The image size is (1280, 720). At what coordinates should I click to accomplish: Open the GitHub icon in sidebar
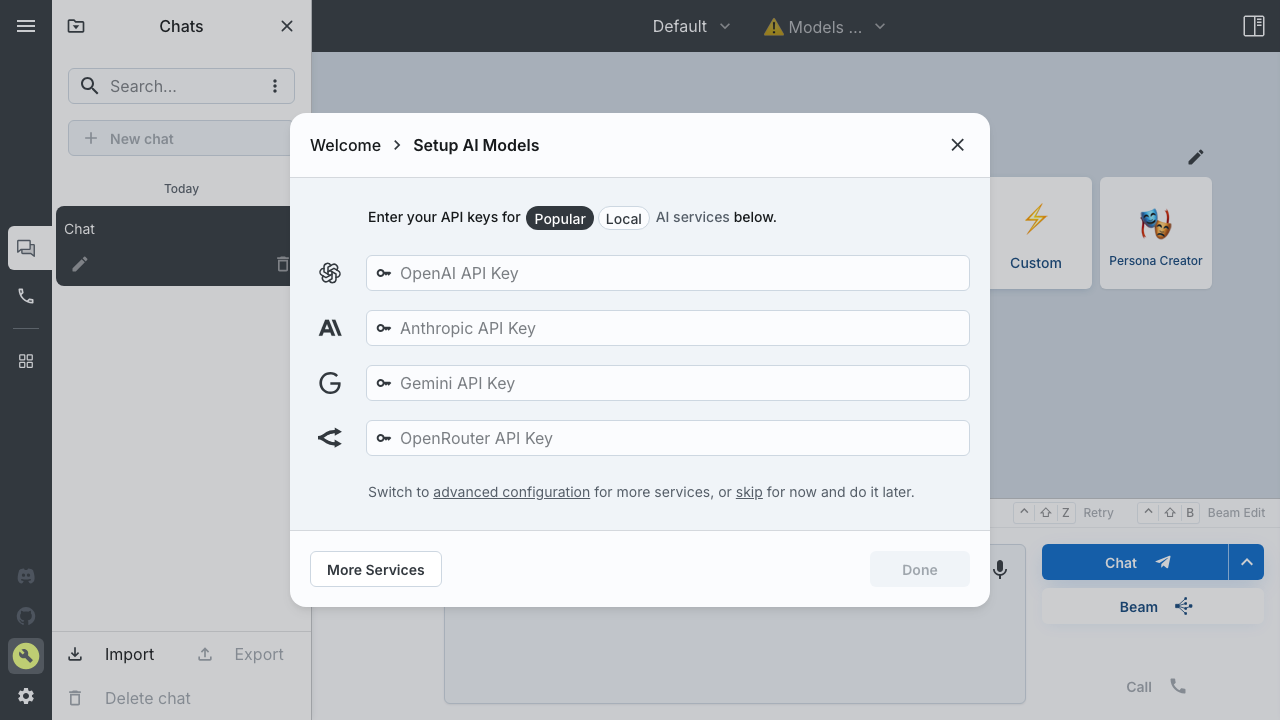point(26,616)
